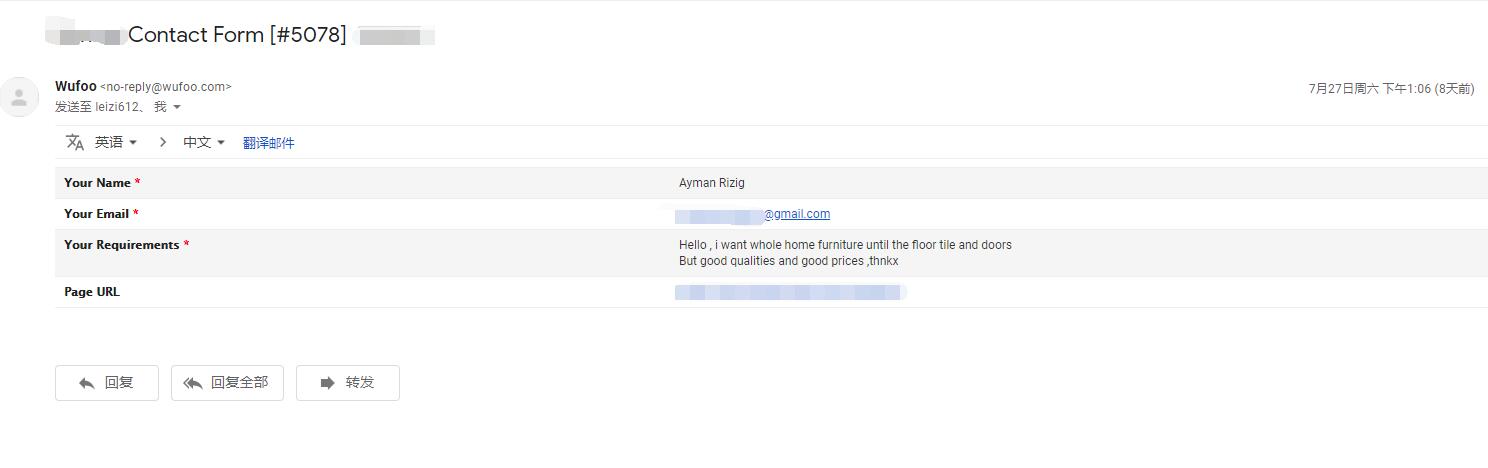Click the no-reply@wufoo.com sender address

click(166, 87)
